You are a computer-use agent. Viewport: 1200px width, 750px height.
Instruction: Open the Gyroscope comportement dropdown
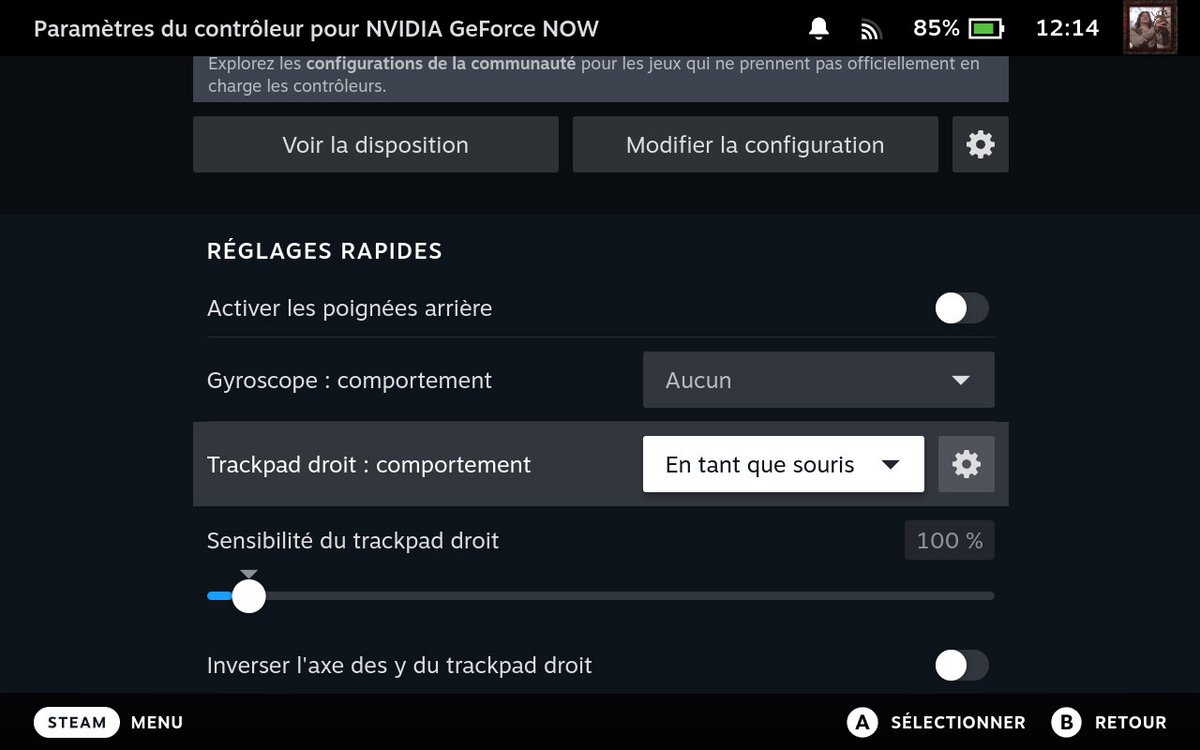[818, 380]
